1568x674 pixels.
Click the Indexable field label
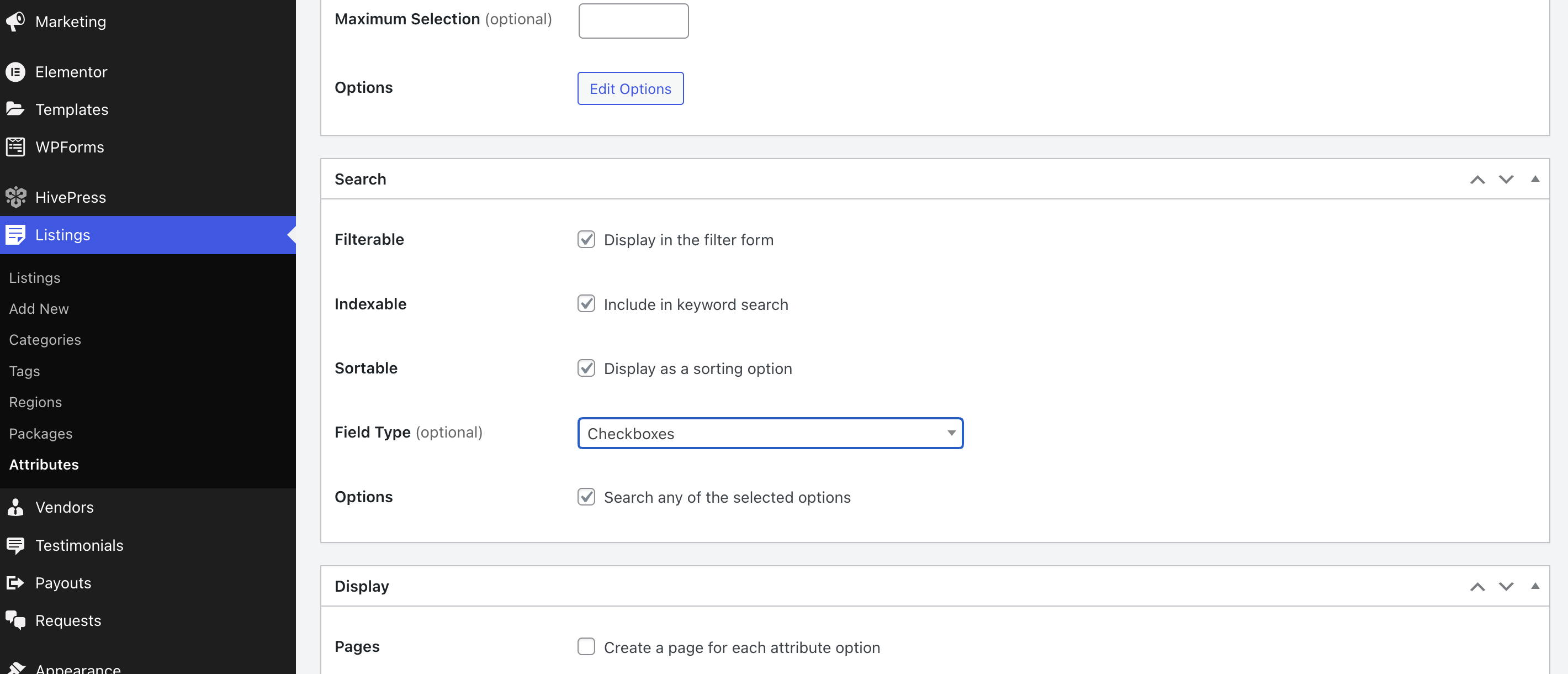(370, 304)
